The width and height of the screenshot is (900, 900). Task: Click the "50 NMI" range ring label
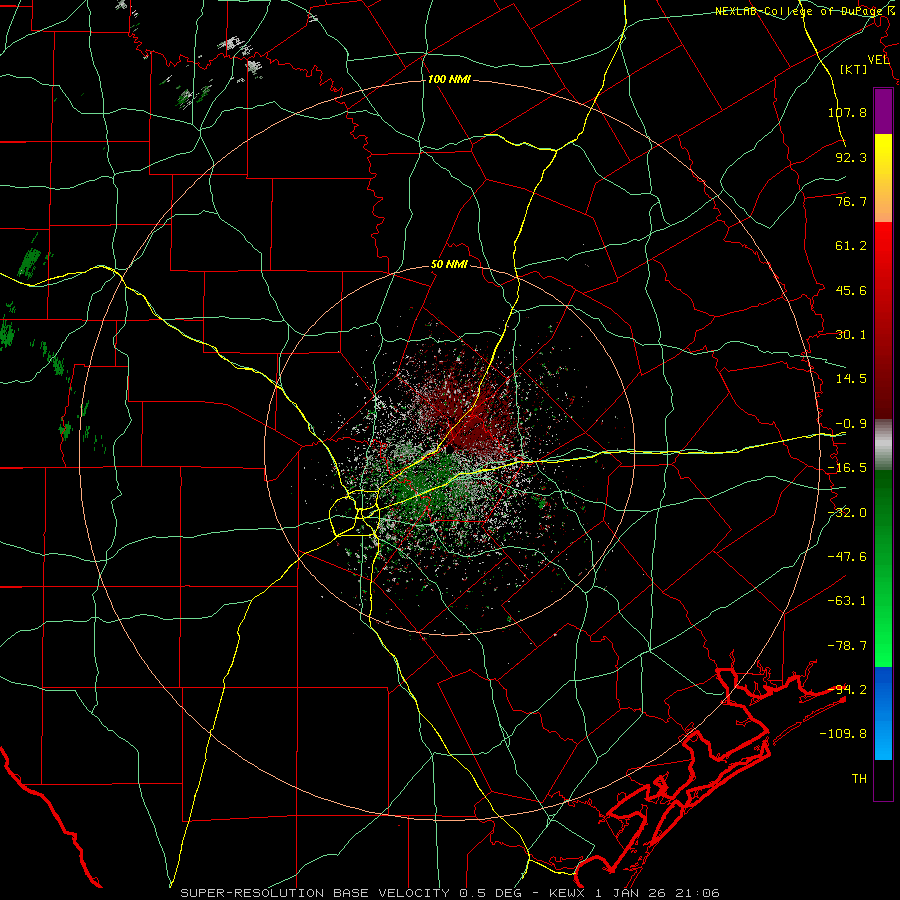point(449,265)
